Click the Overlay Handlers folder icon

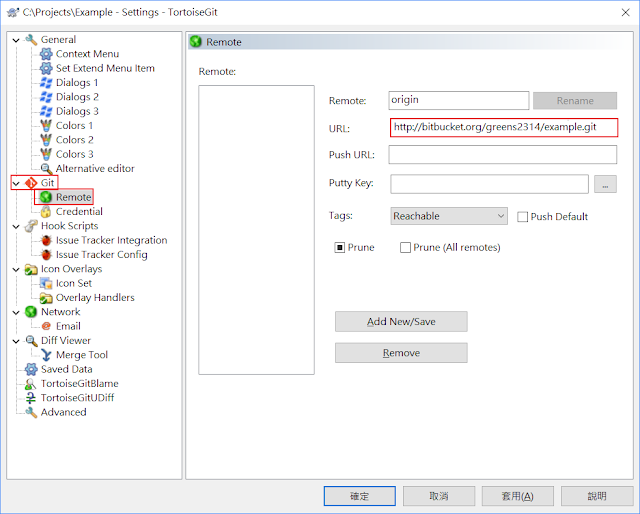[46, 298]
